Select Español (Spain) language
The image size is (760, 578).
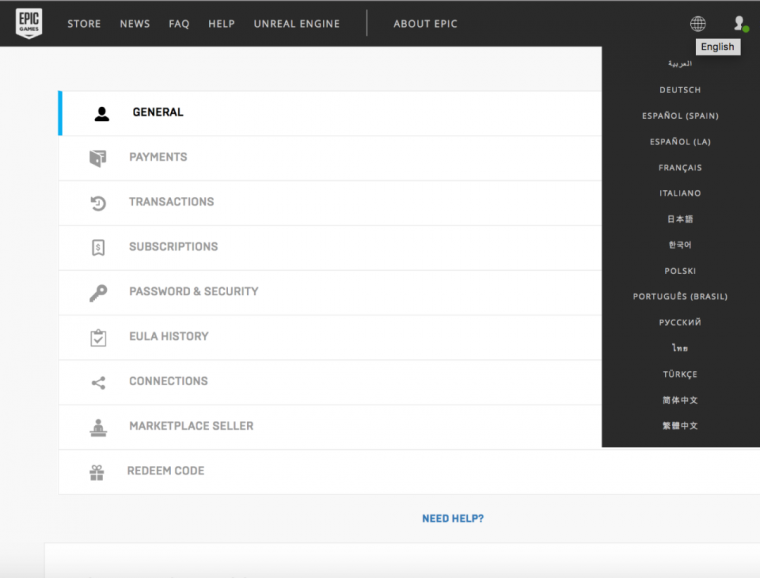point(680,116)
